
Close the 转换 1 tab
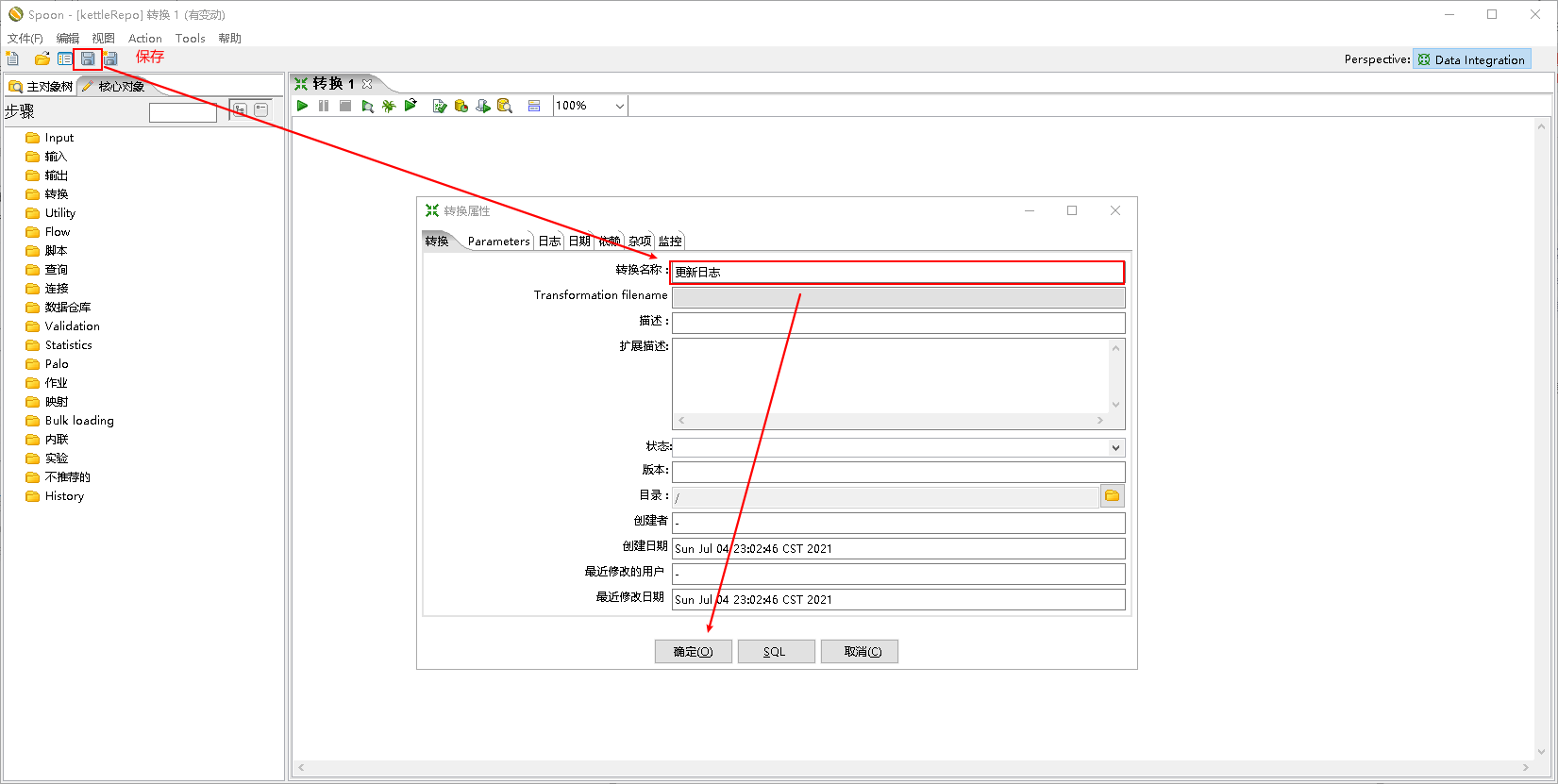[367, 84]
